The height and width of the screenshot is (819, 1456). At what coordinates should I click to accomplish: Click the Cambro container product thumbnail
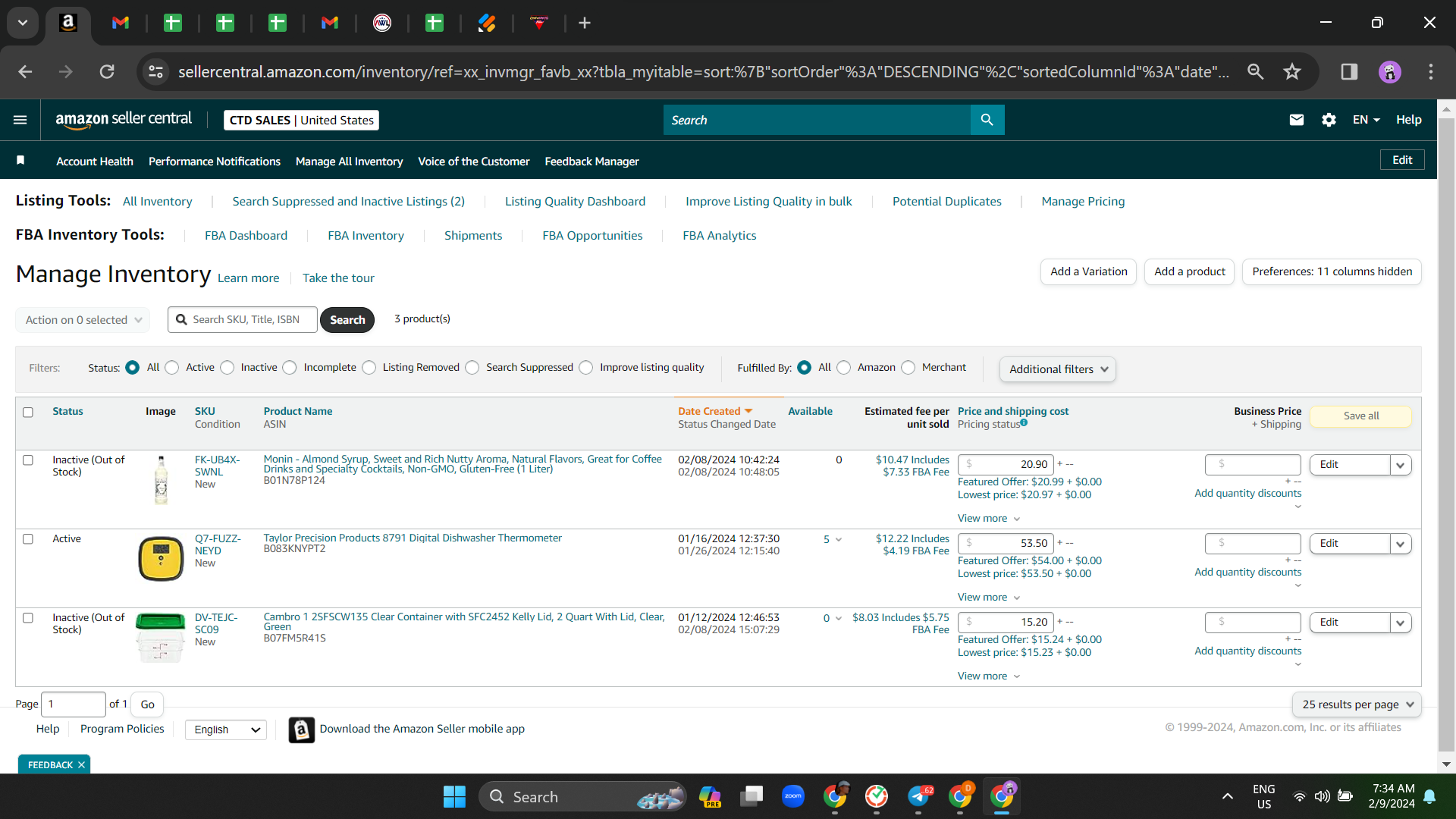[x=161, y=637]
